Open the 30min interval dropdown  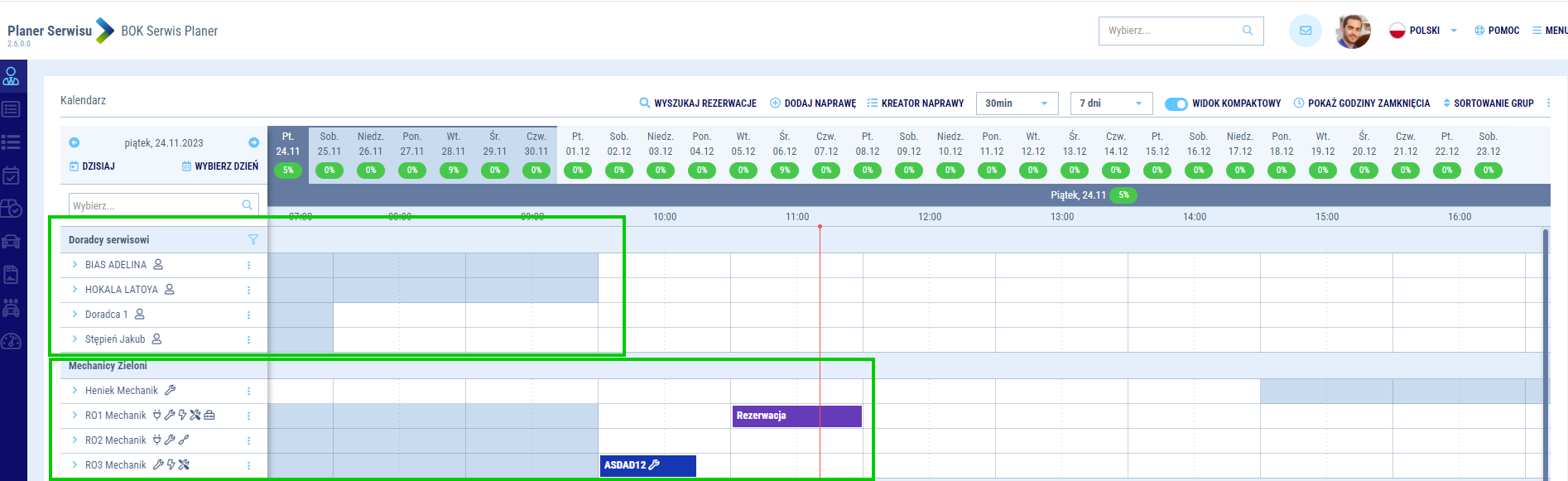[1017, 103]
